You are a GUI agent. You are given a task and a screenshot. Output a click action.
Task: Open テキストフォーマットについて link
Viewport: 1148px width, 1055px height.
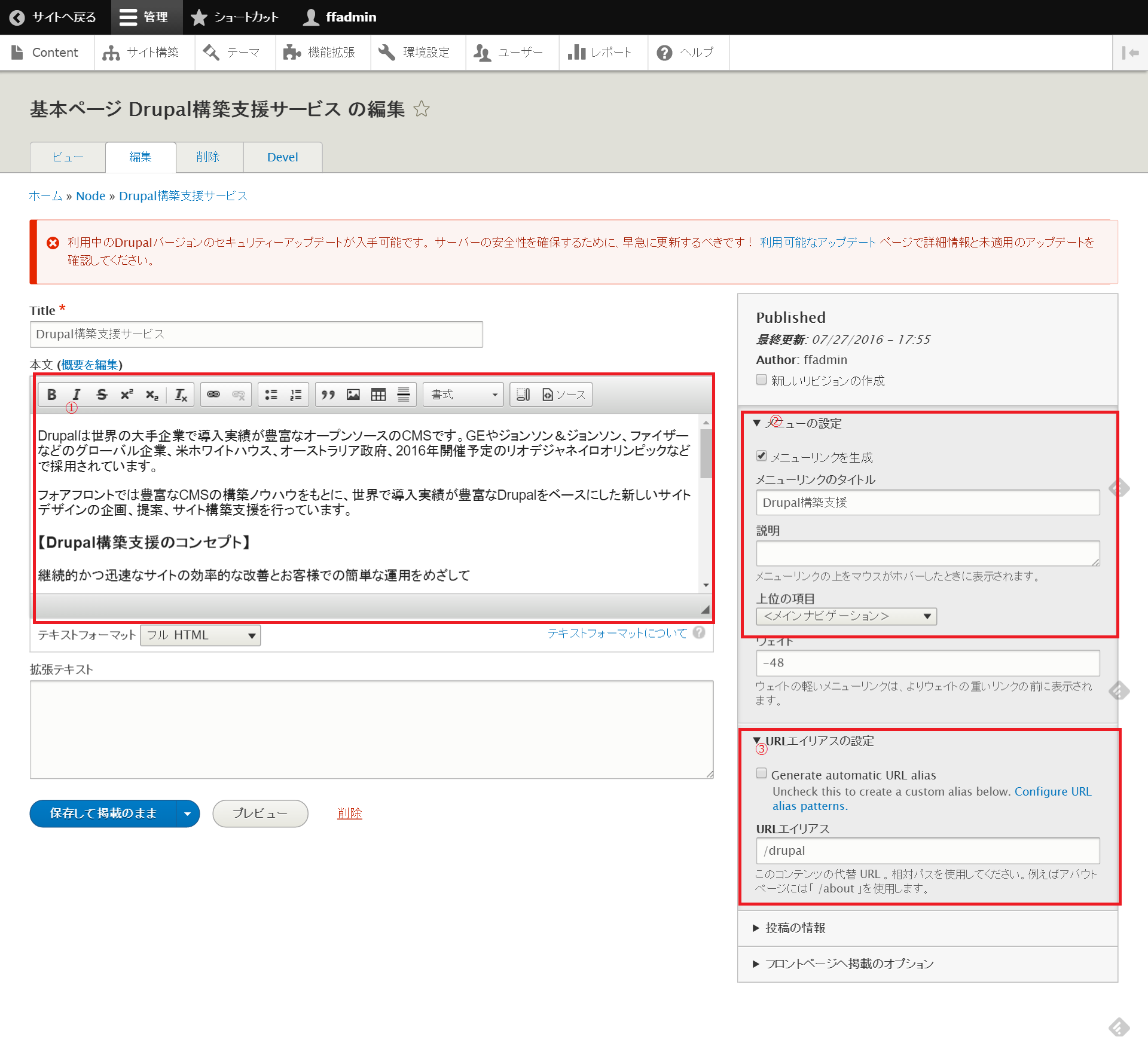pyautogui.click(x=617, y=633)
